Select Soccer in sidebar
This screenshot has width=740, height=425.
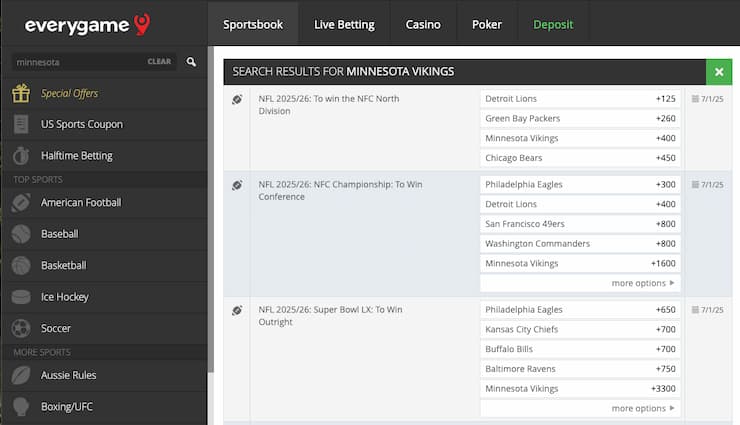point(56,328)
